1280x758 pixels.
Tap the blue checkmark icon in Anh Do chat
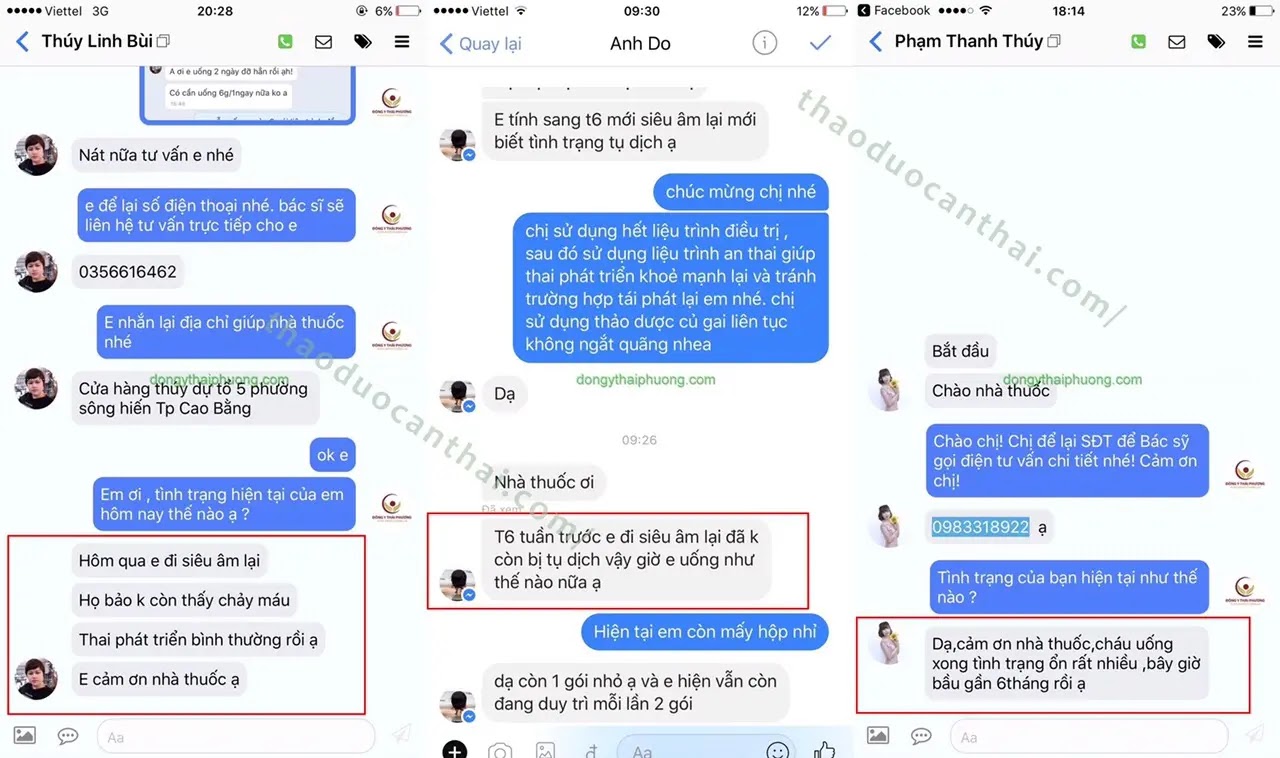(x=821, y=43)
